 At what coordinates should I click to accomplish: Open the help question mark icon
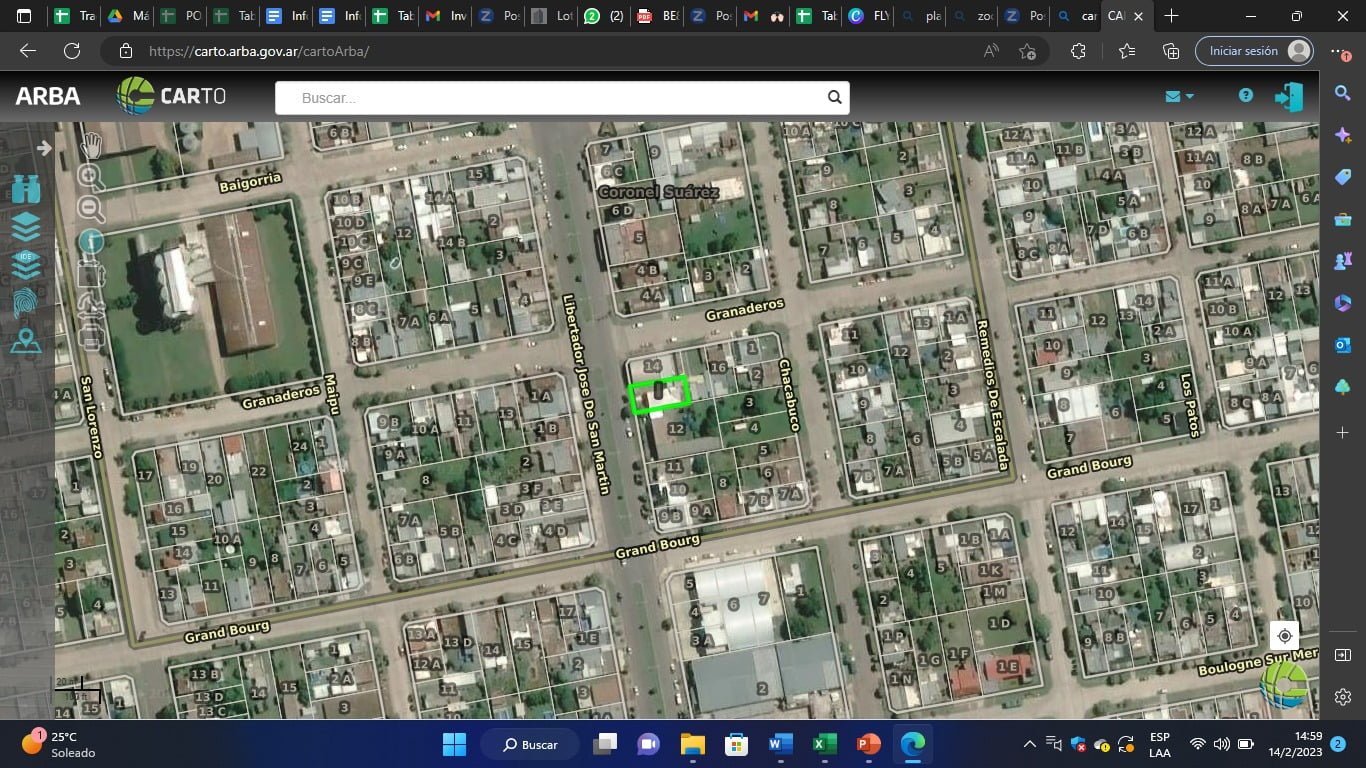1245,96
